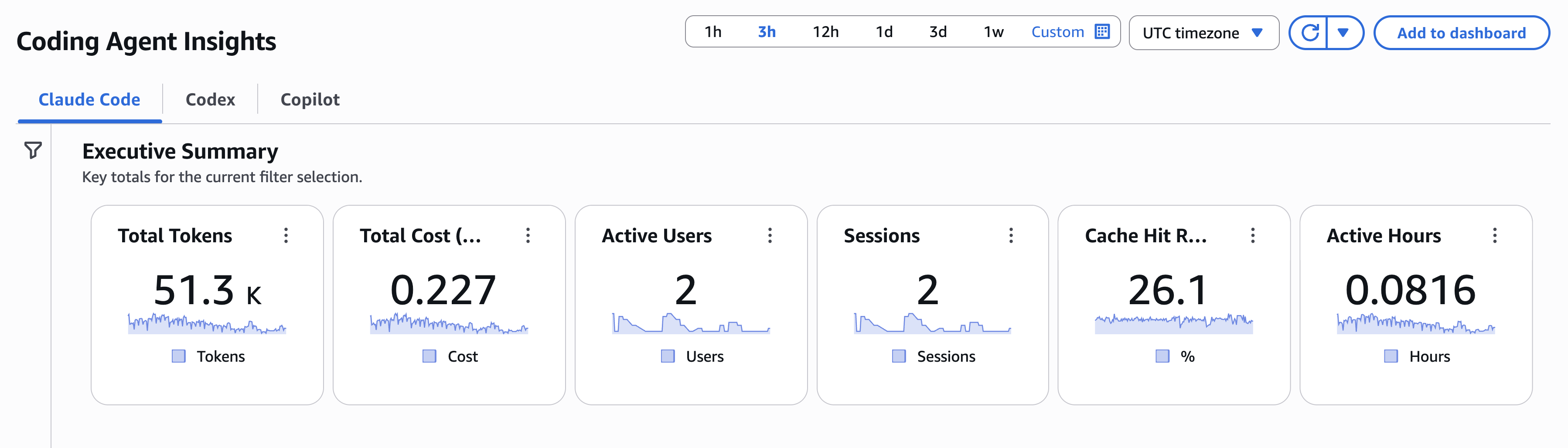Click the Cost legend color swatch
This screenshot has height=448, width=1568.
[429, 356]
